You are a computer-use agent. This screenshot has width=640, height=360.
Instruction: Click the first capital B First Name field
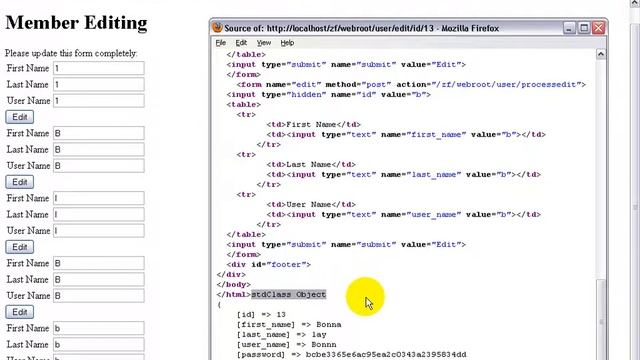[99, 133]
